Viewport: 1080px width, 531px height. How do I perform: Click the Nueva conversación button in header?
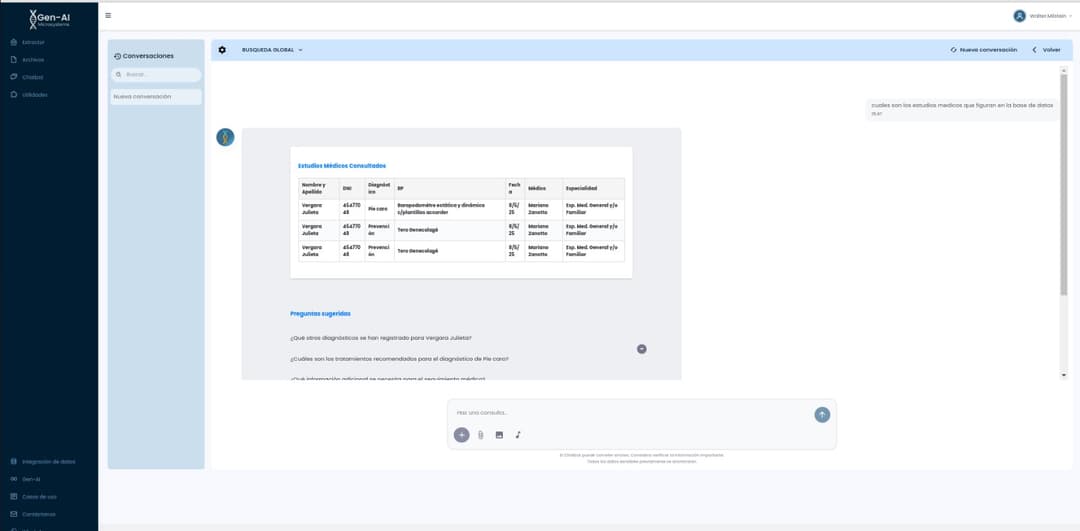(x=983, y=50)
